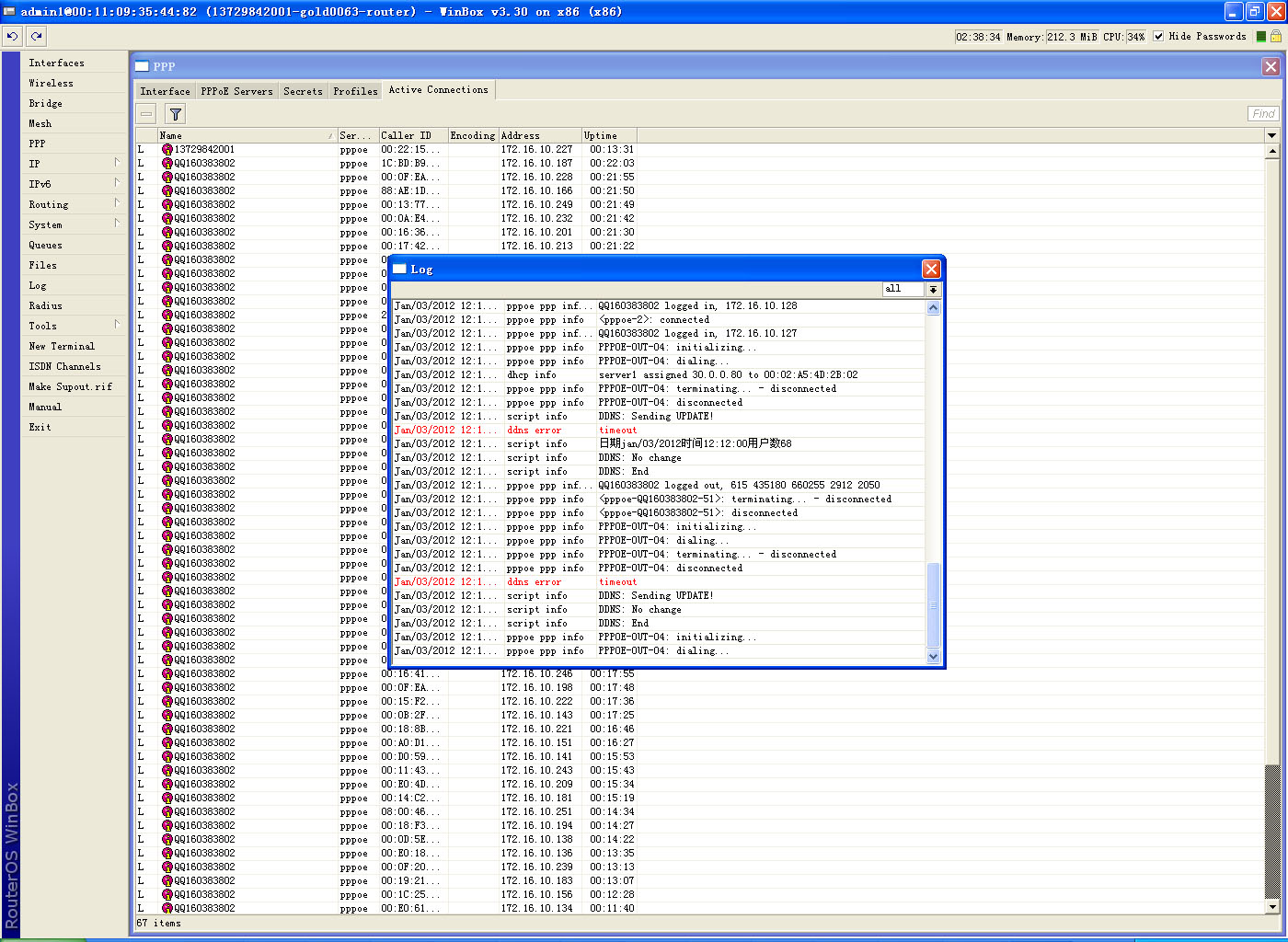Open the Log topic filter dropdown arrow
This screenshot has width=1288, height=942.
933,289
